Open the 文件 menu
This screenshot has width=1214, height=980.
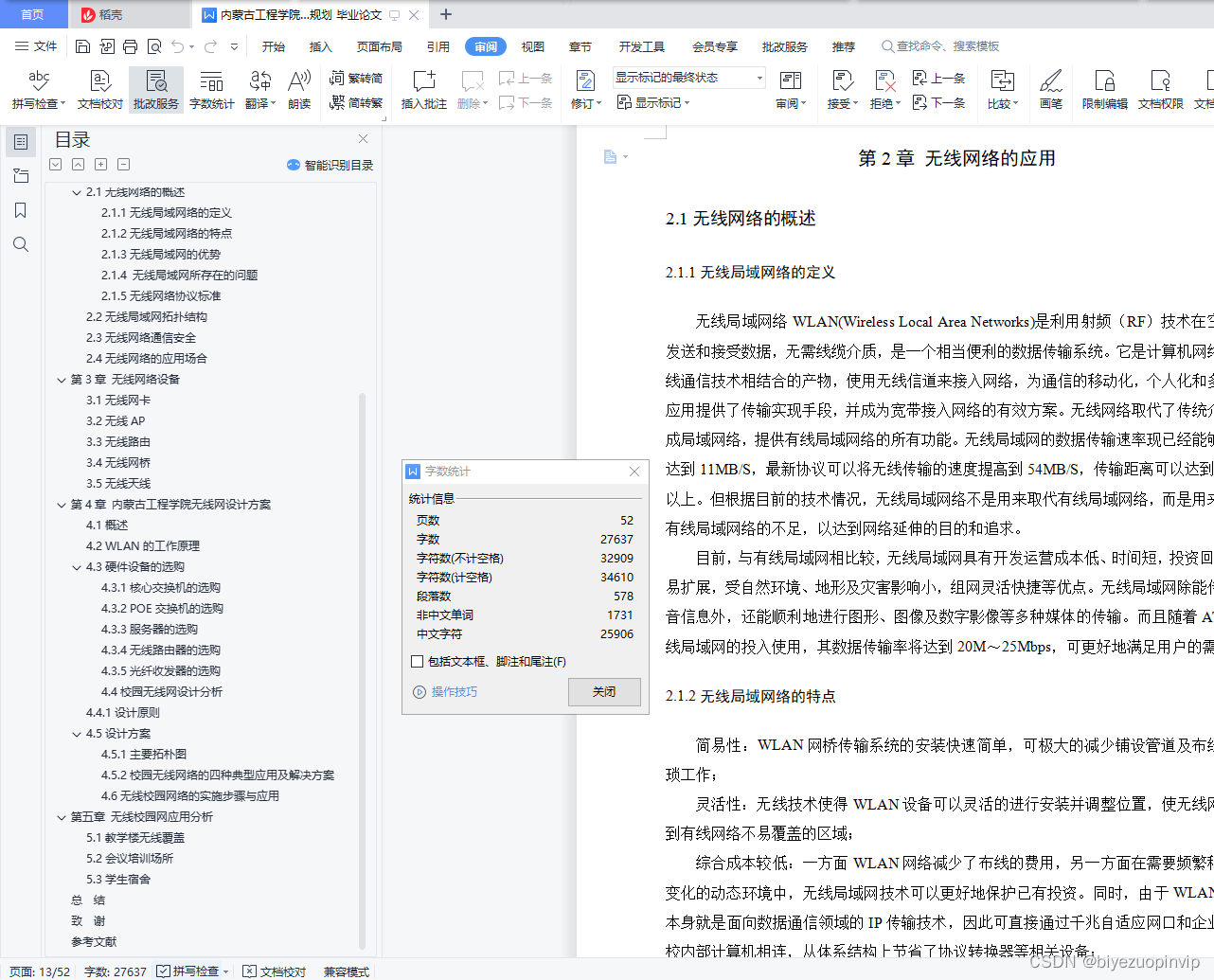(x=36, y=46)
